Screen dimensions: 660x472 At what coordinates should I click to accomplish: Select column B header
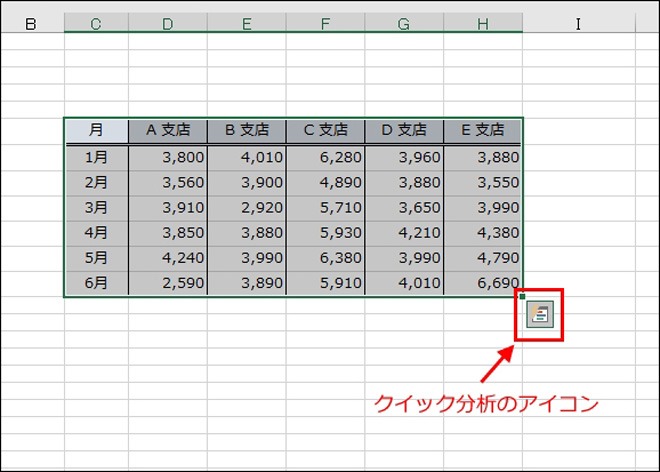pyautogui.click(x=30, y=23)
